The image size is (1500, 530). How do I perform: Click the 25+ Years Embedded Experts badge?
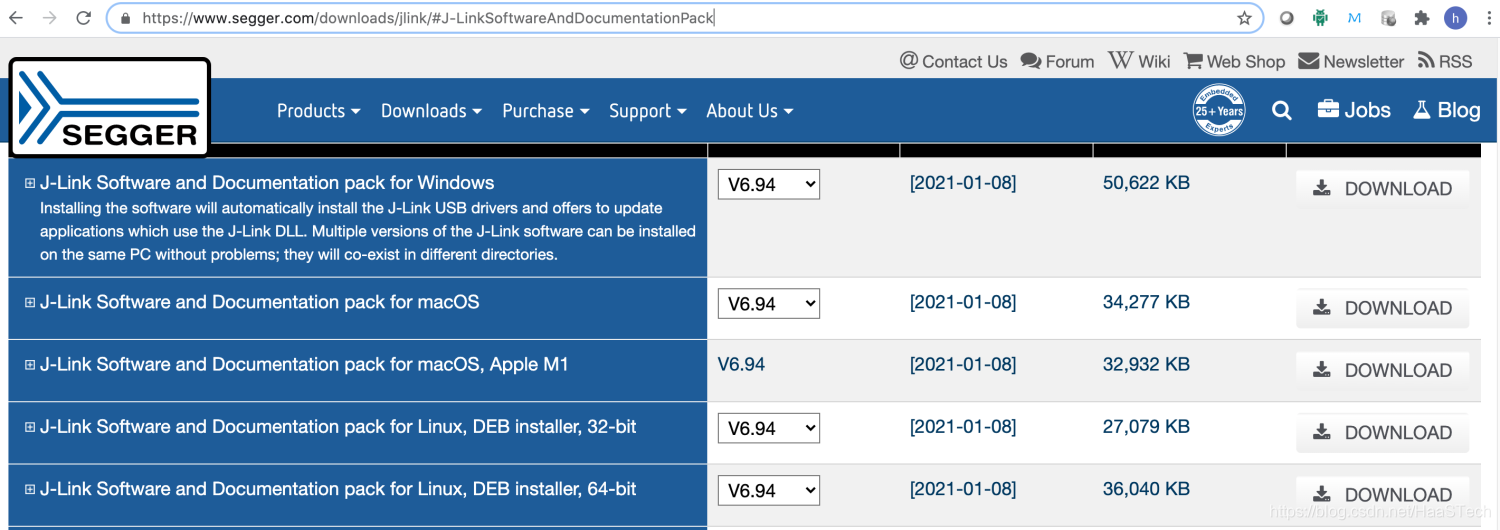pyautogui.click(x=1219, y=111)
